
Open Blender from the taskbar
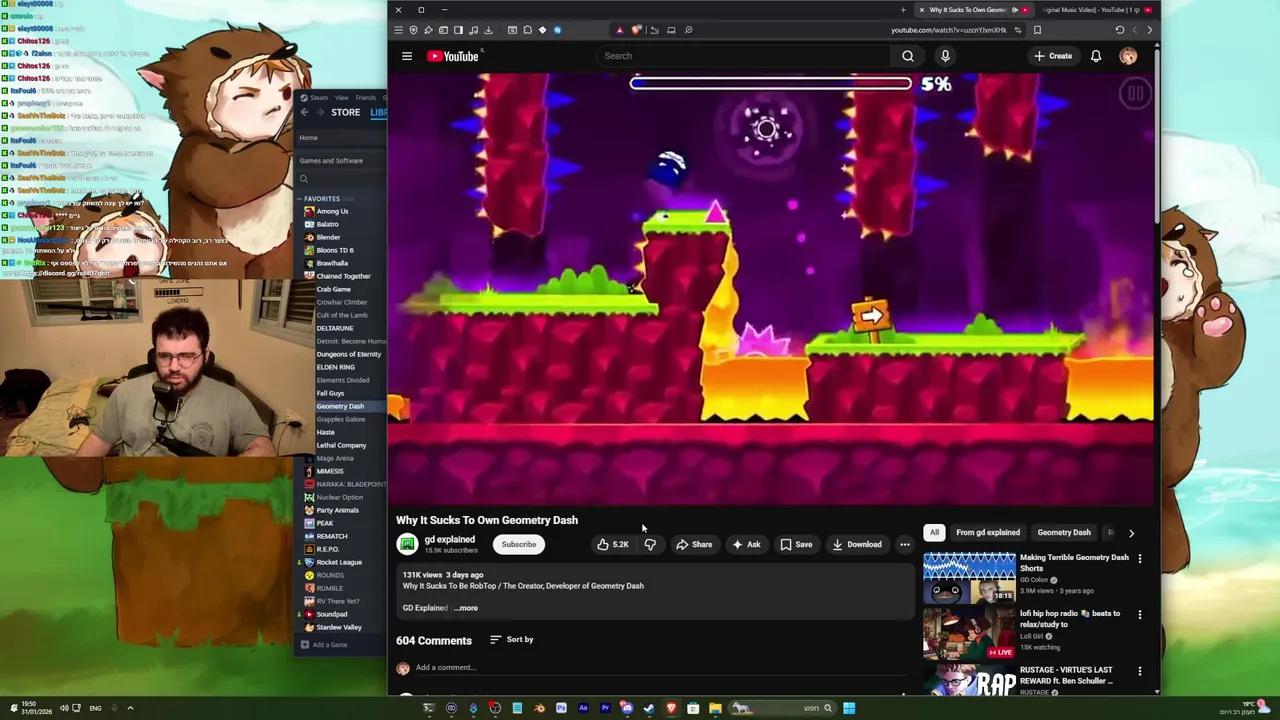(539, 708)
